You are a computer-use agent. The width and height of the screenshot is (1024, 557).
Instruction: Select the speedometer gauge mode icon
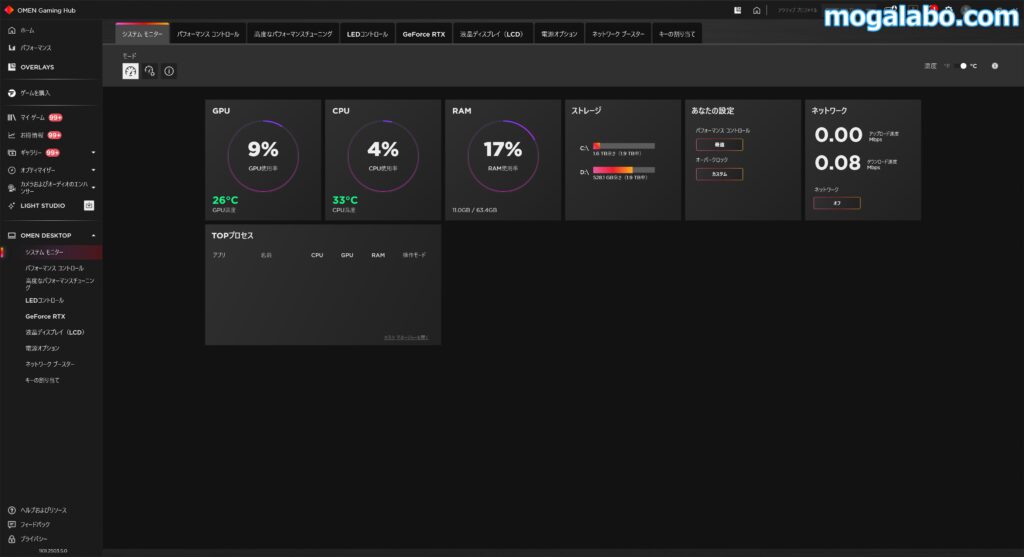[131, 71]
